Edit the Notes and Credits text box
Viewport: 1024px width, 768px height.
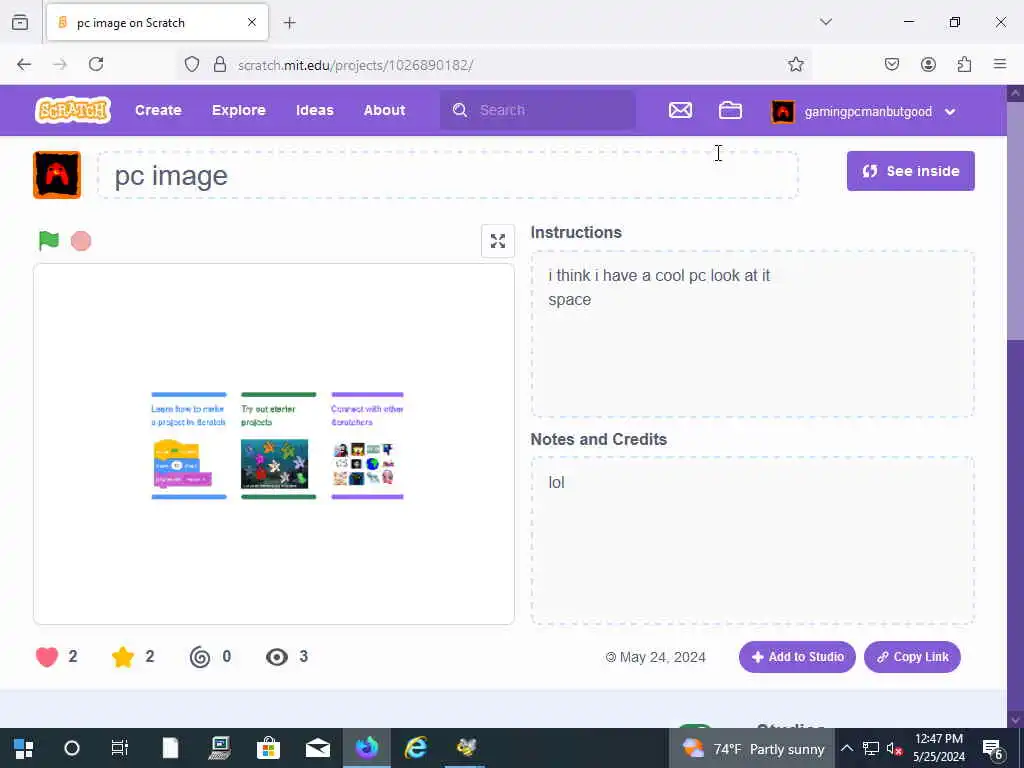752,541
